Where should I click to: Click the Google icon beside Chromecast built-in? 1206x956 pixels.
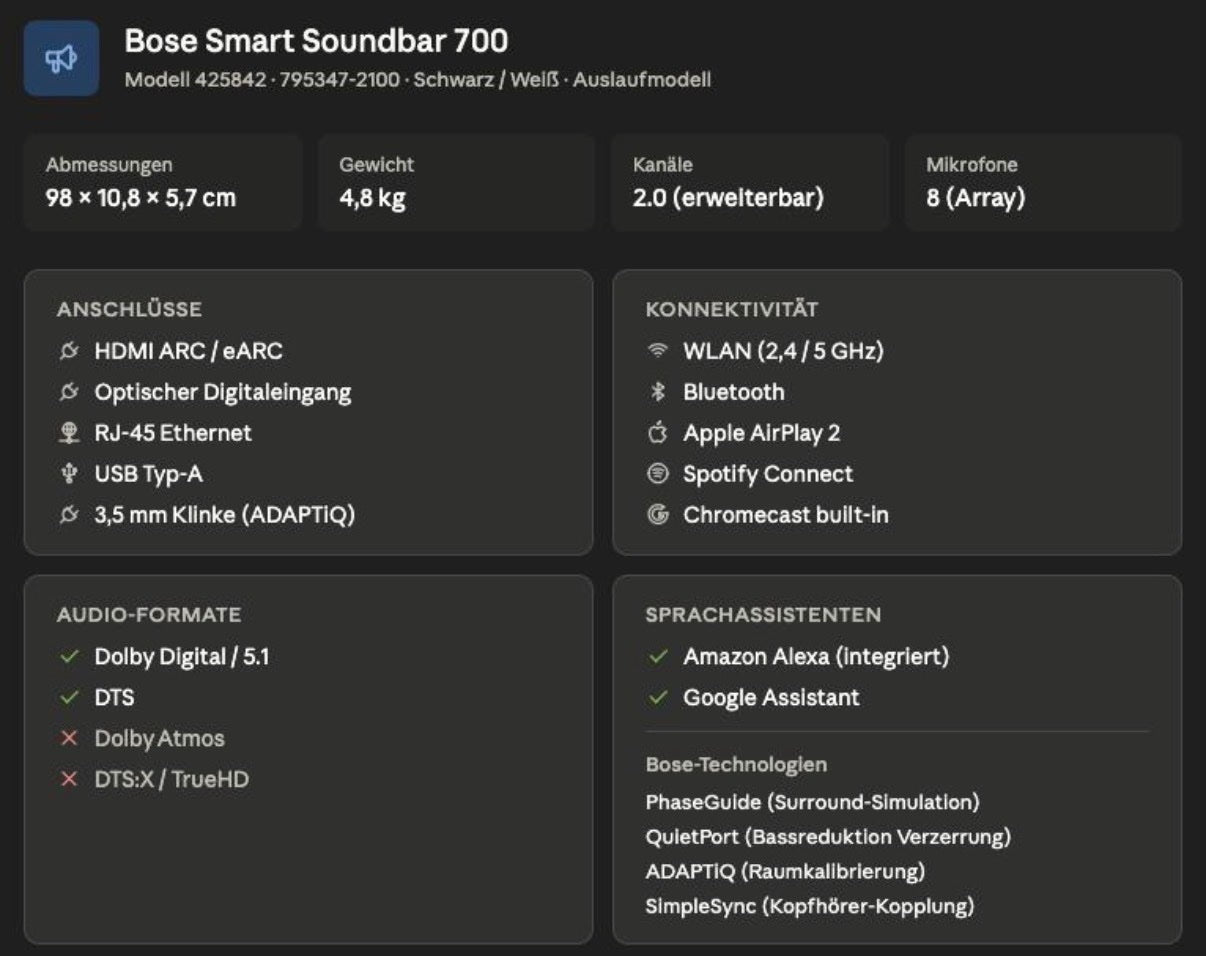pyautogui.click(x=657, y=515)
